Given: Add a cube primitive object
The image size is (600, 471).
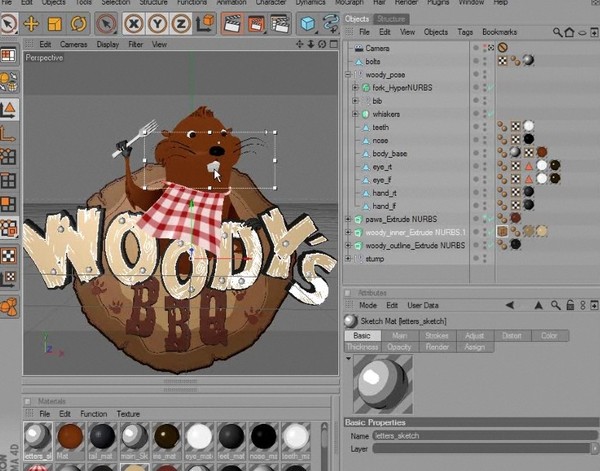Looking at the screenshot, I should [x=307, y=24].
